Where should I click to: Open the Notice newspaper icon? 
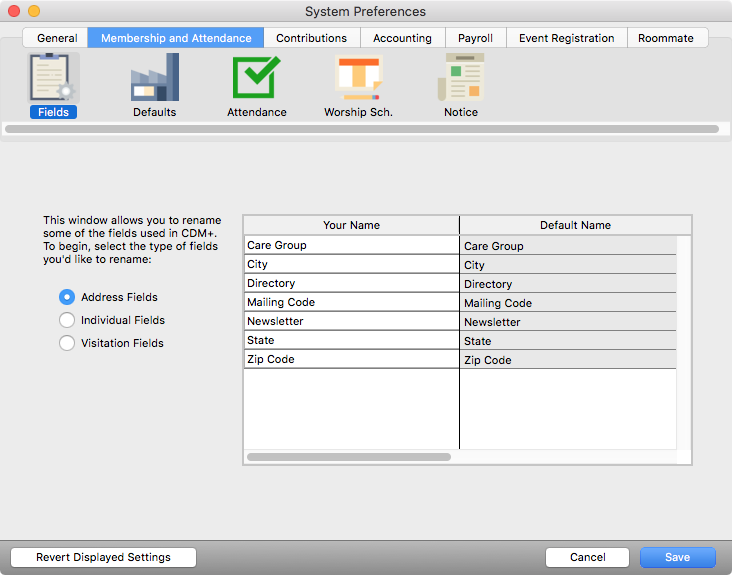point(460,80)
